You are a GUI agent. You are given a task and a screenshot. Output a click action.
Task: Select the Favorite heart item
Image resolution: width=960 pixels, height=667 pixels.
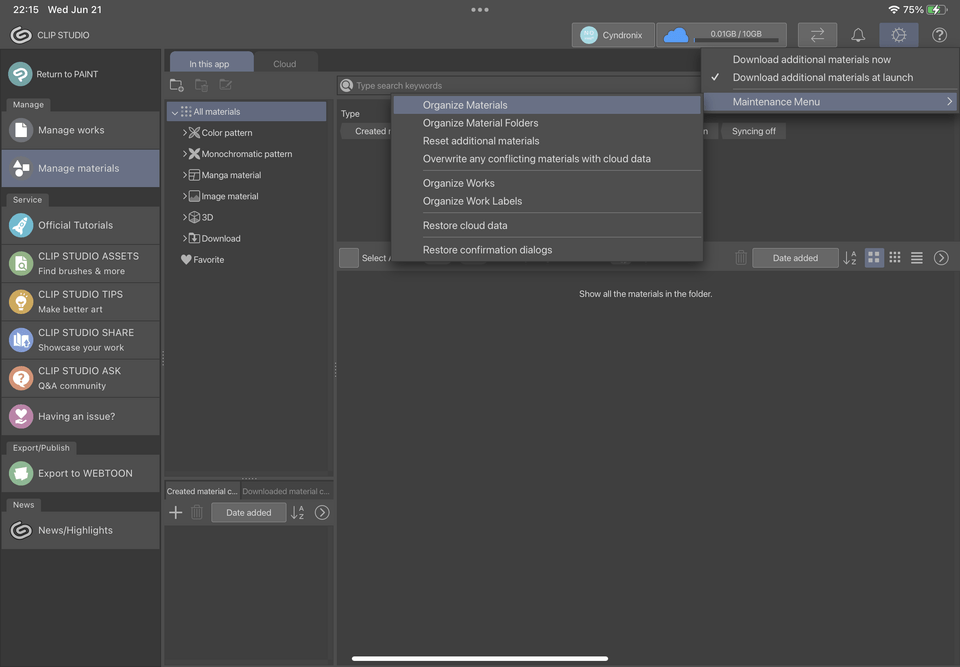(203, 260)
